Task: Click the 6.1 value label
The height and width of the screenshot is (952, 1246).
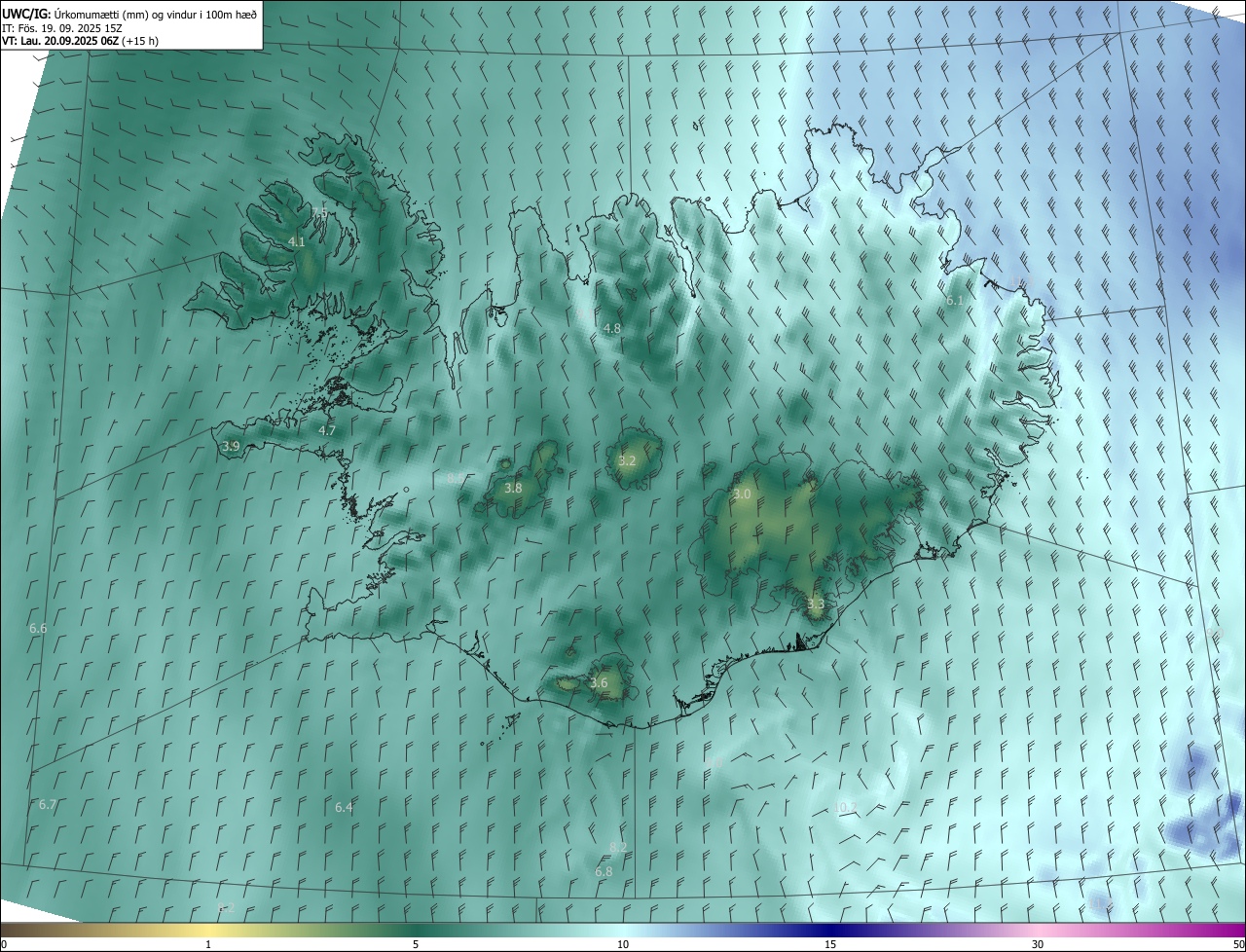Action: (x=954, y=301)
